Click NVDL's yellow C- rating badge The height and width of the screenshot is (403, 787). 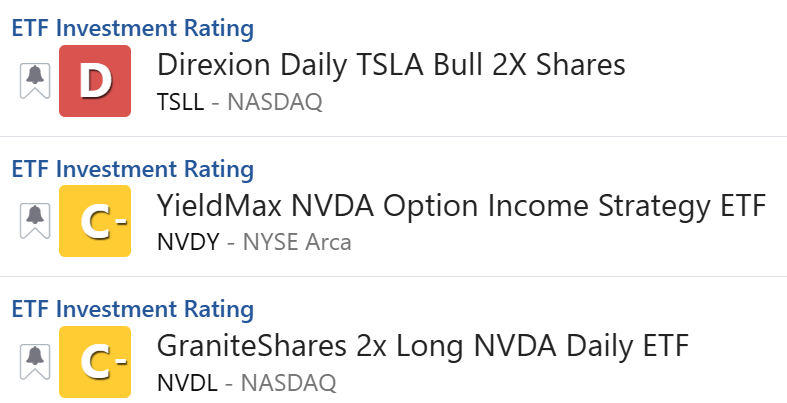95,362
